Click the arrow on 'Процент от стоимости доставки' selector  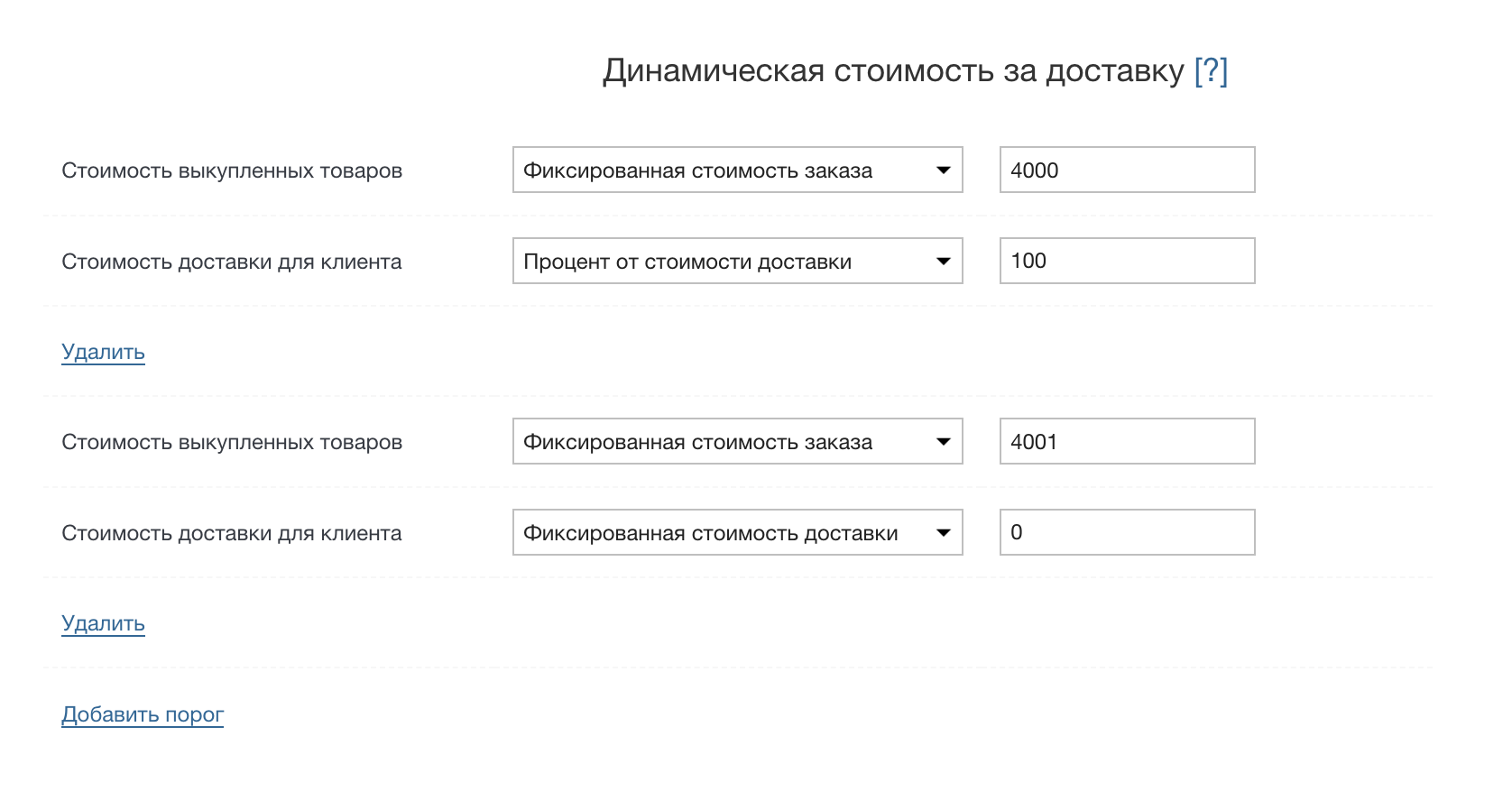tap(944, 261)
